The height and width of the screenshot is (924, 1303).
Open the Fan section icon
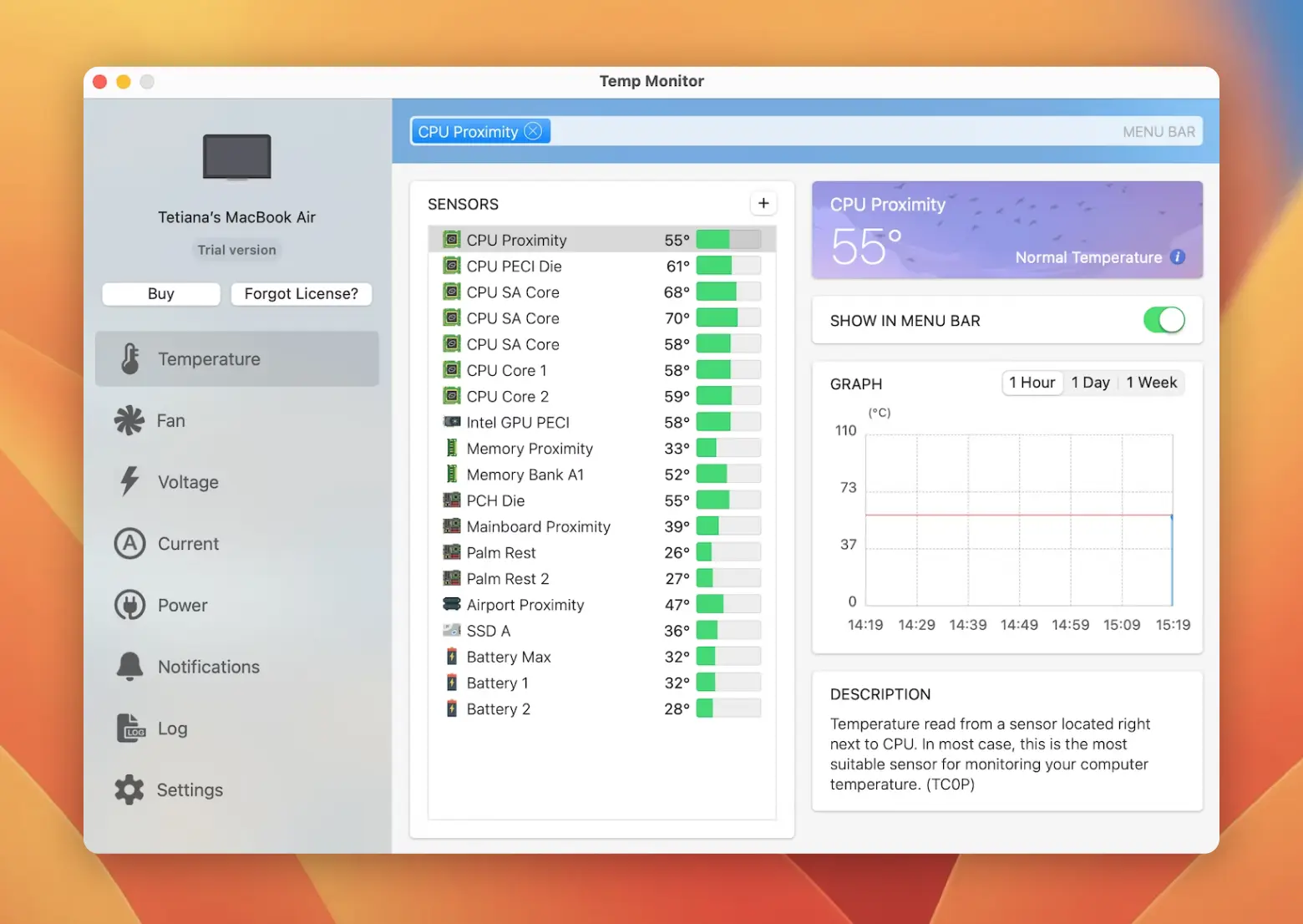(x=129, y=420)
